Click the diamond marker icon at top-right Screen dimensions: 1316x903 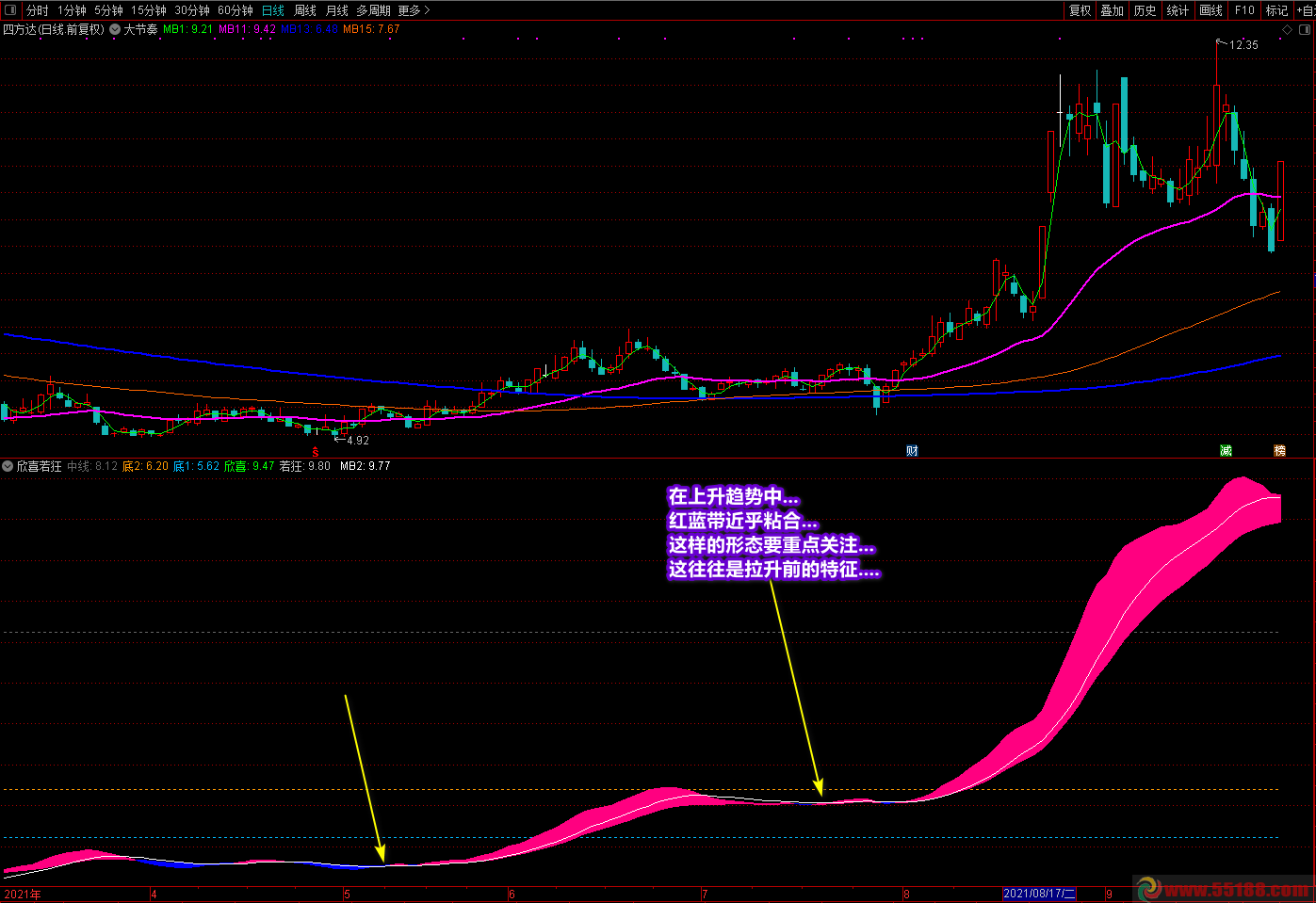pyautogui.click(x=1288, y=30)
